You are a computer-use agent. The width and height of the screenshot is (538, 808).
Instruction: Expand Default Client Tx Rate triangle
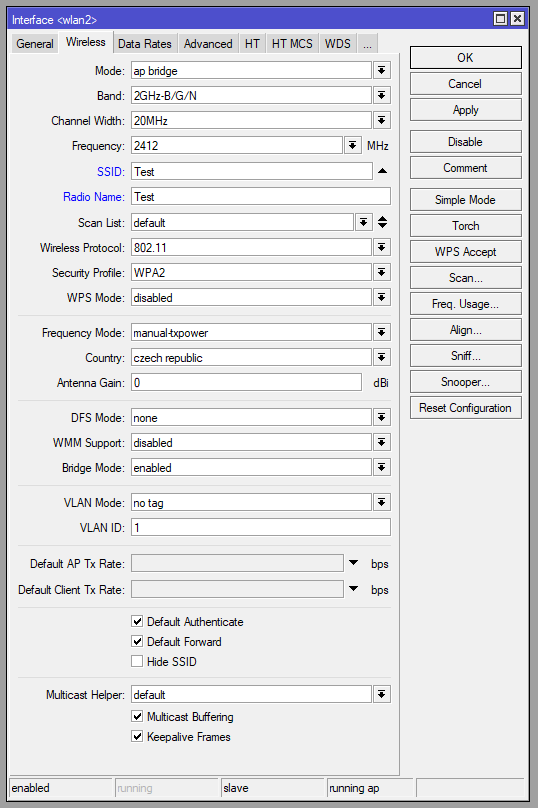354,588
